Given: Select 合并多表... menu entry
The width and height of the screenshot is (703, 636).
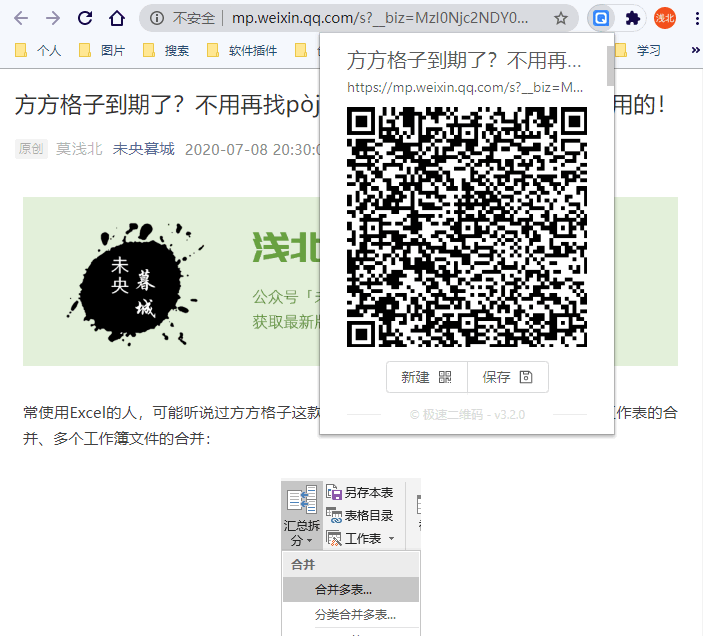Looking at the screenshot, I should (x=351, y=589).
